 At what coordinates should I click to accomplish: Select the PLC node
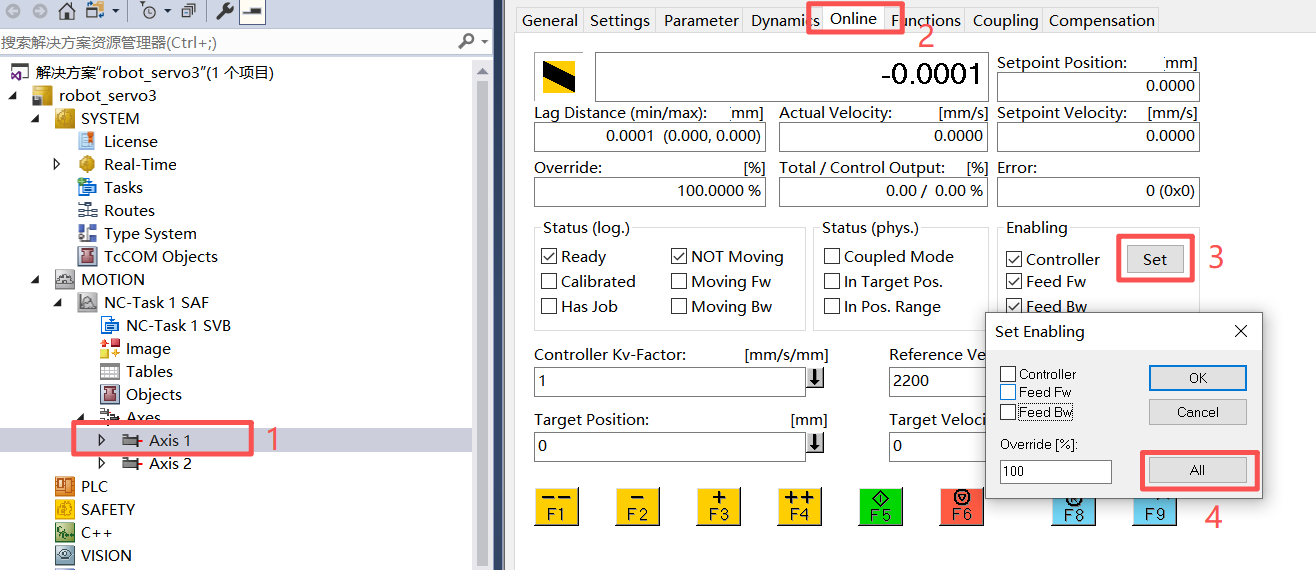(94, 487)
